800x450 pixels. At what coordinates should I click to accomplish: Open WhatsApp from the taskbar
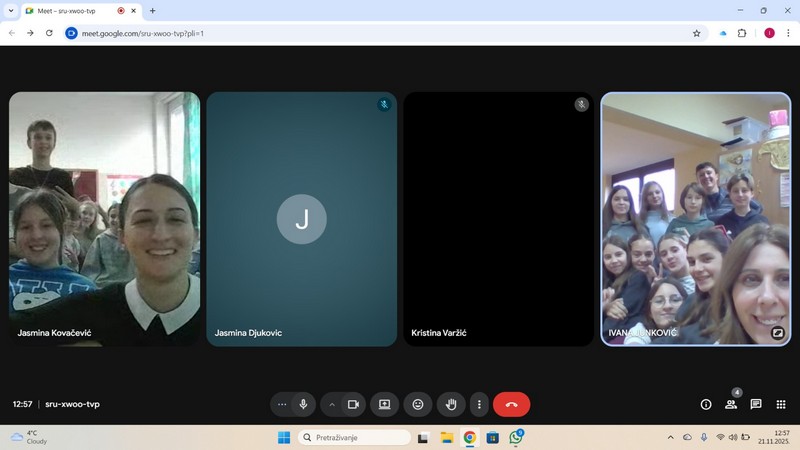point(516,438)
